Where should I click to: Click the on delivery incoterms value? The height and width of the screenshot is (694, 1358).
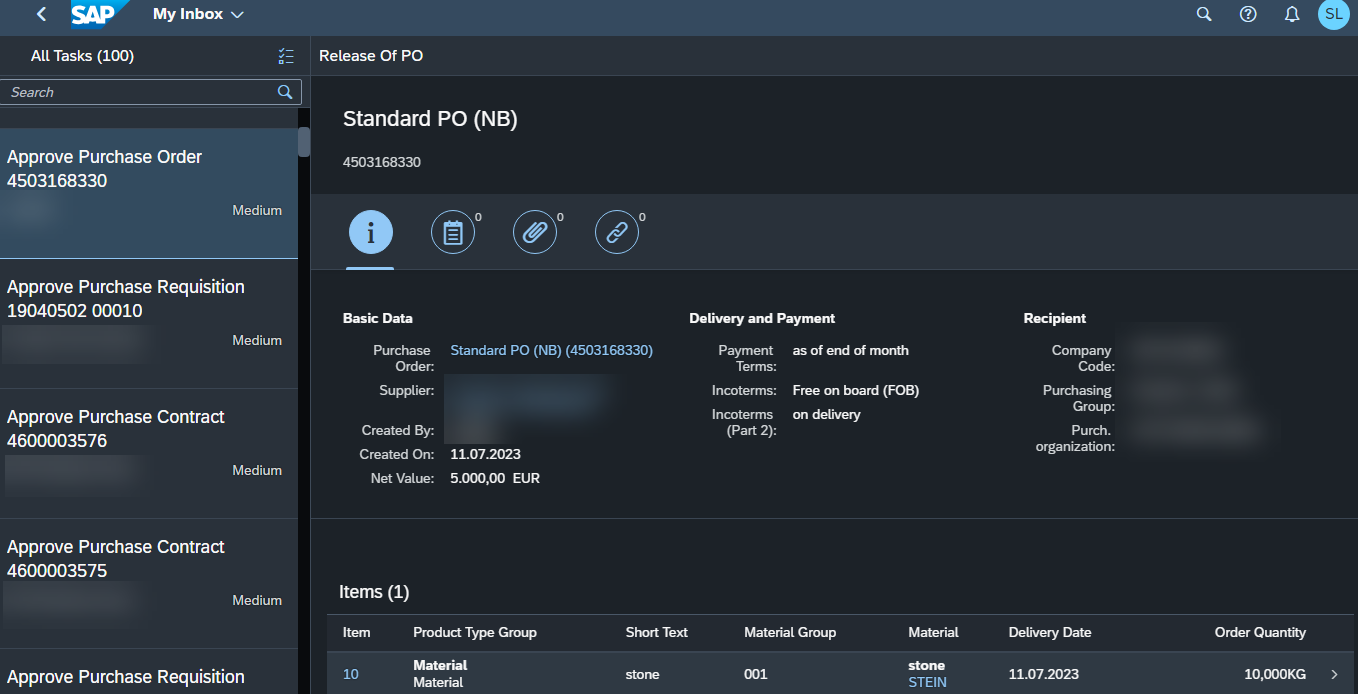click(x=826, y=414)
